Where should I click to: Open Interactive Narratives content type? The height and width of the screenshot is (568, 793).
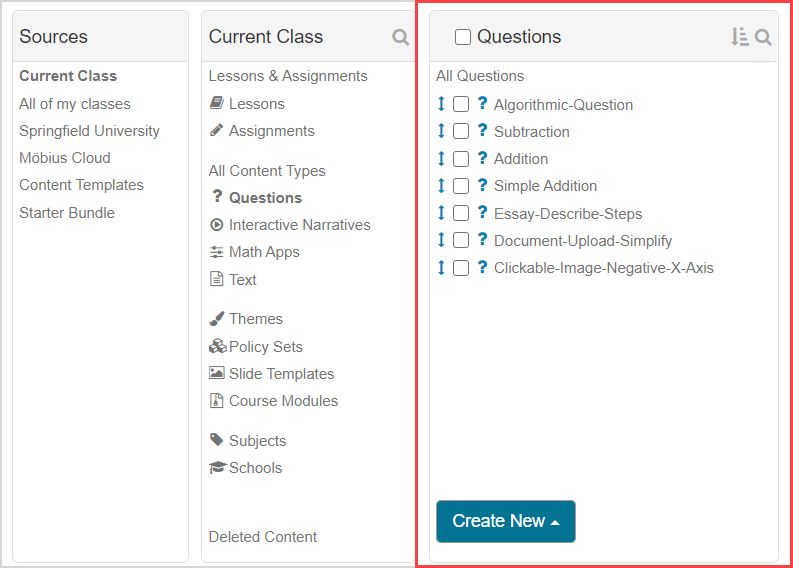click(x=299, y=225)
